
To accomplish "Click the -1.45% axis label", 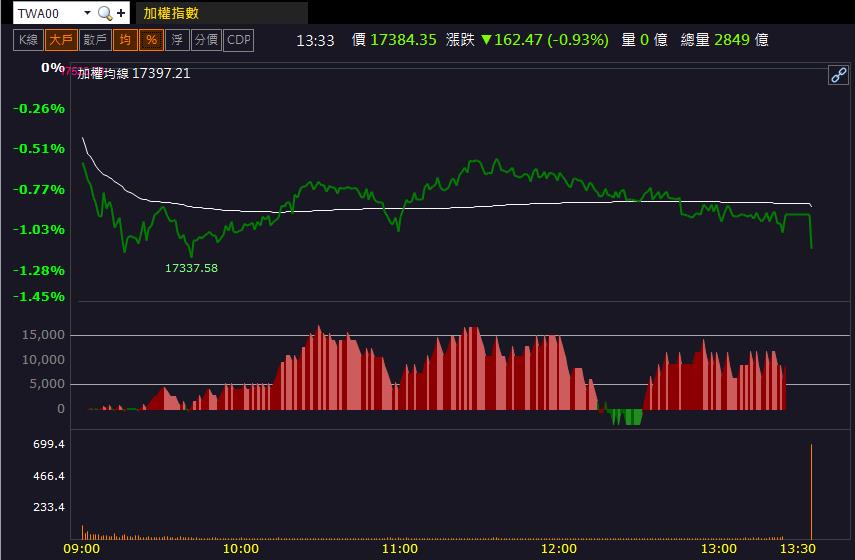I will tap(39, 297).
